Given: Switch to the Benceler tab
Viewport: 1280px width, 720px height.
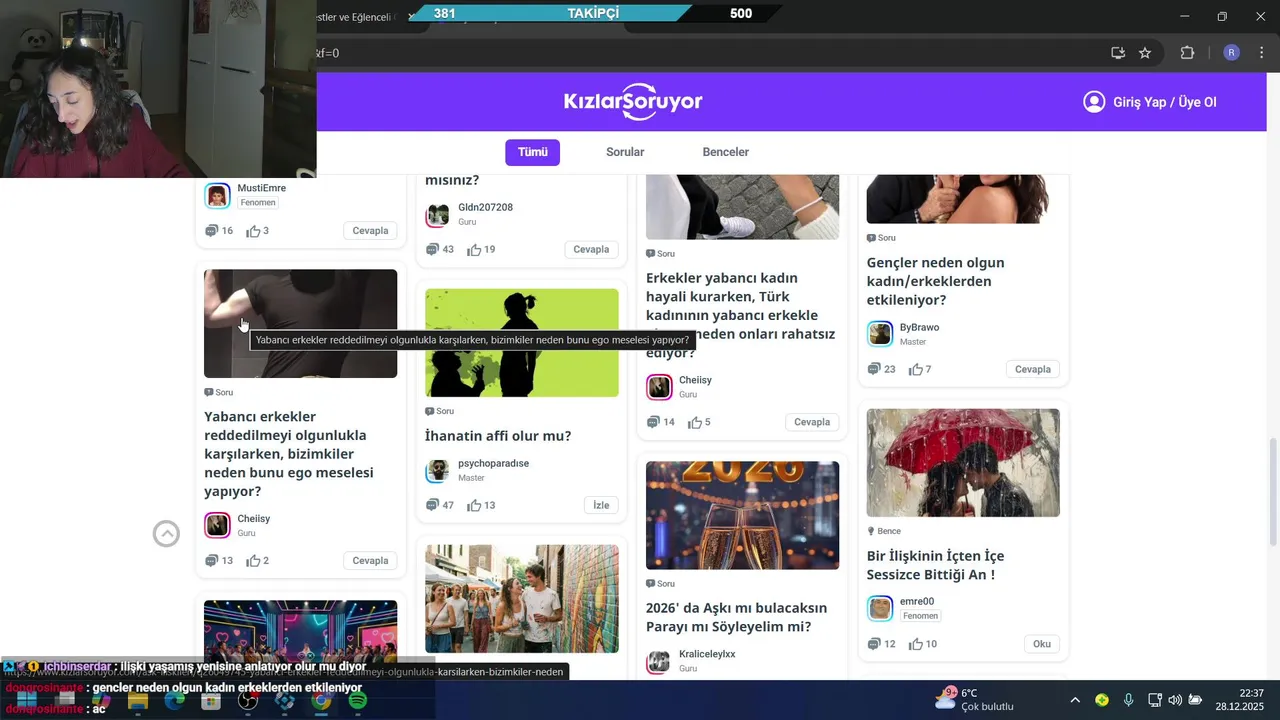Looking at the screenshot, I should click(726, 152).
